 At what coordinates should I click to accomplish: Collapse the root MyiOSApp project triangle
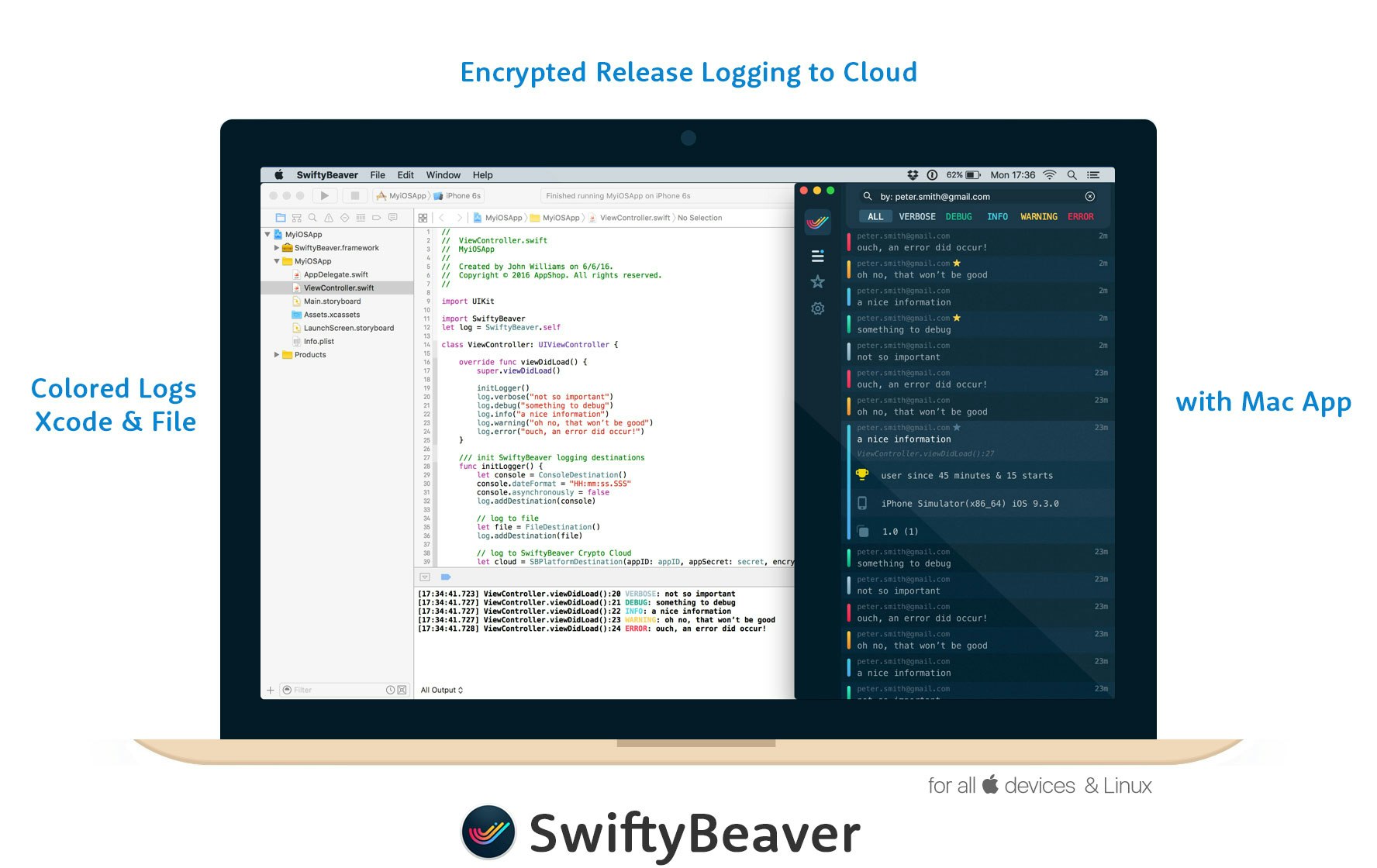(x=267, y=234)
